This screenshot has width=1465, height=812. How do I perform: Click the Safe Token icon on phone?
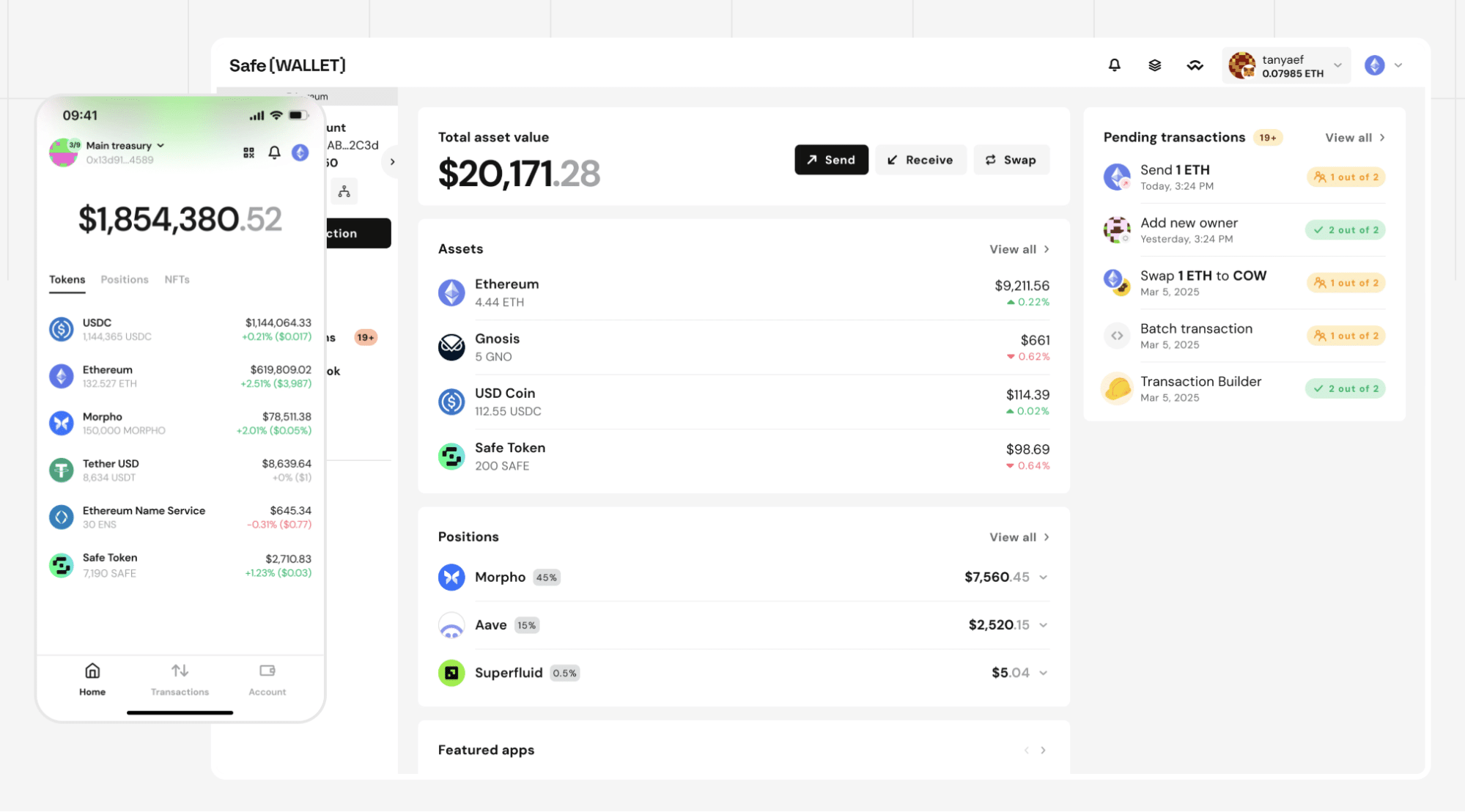pyautogui.click(x=62, y=565)
